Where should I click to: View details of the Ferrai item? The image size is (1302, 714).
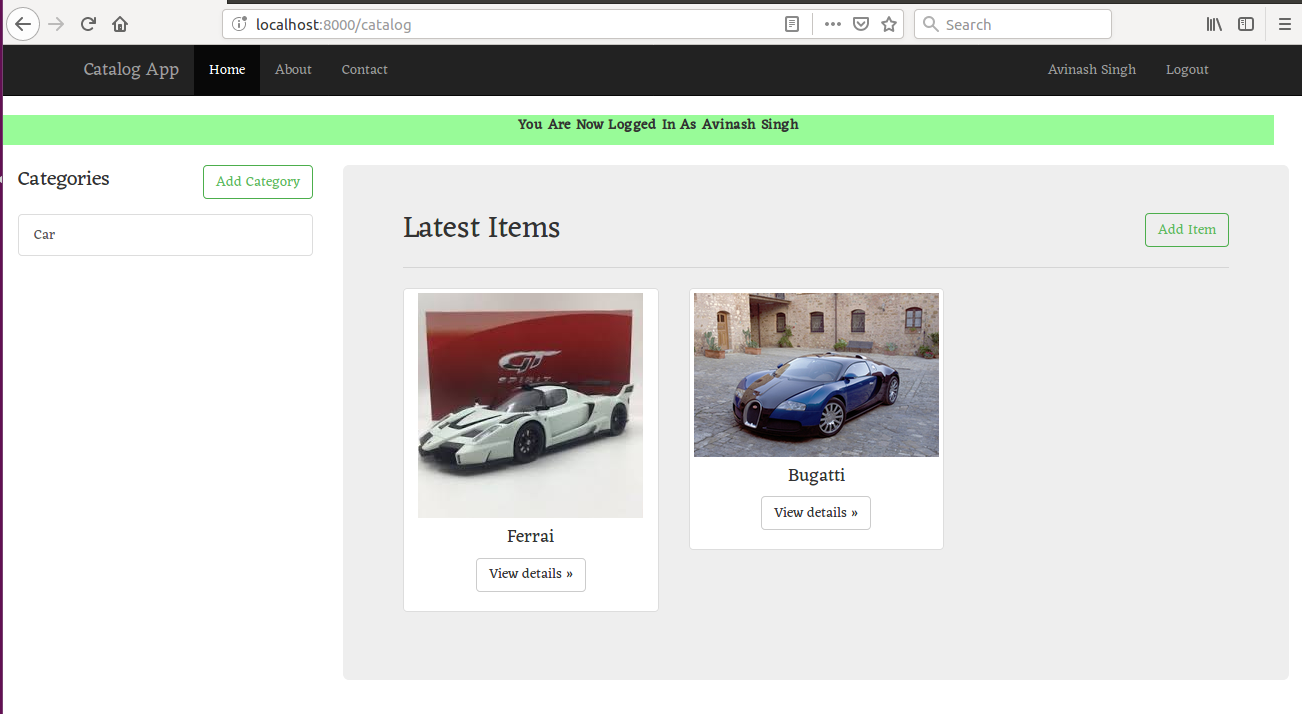click(x=531, y=575)
